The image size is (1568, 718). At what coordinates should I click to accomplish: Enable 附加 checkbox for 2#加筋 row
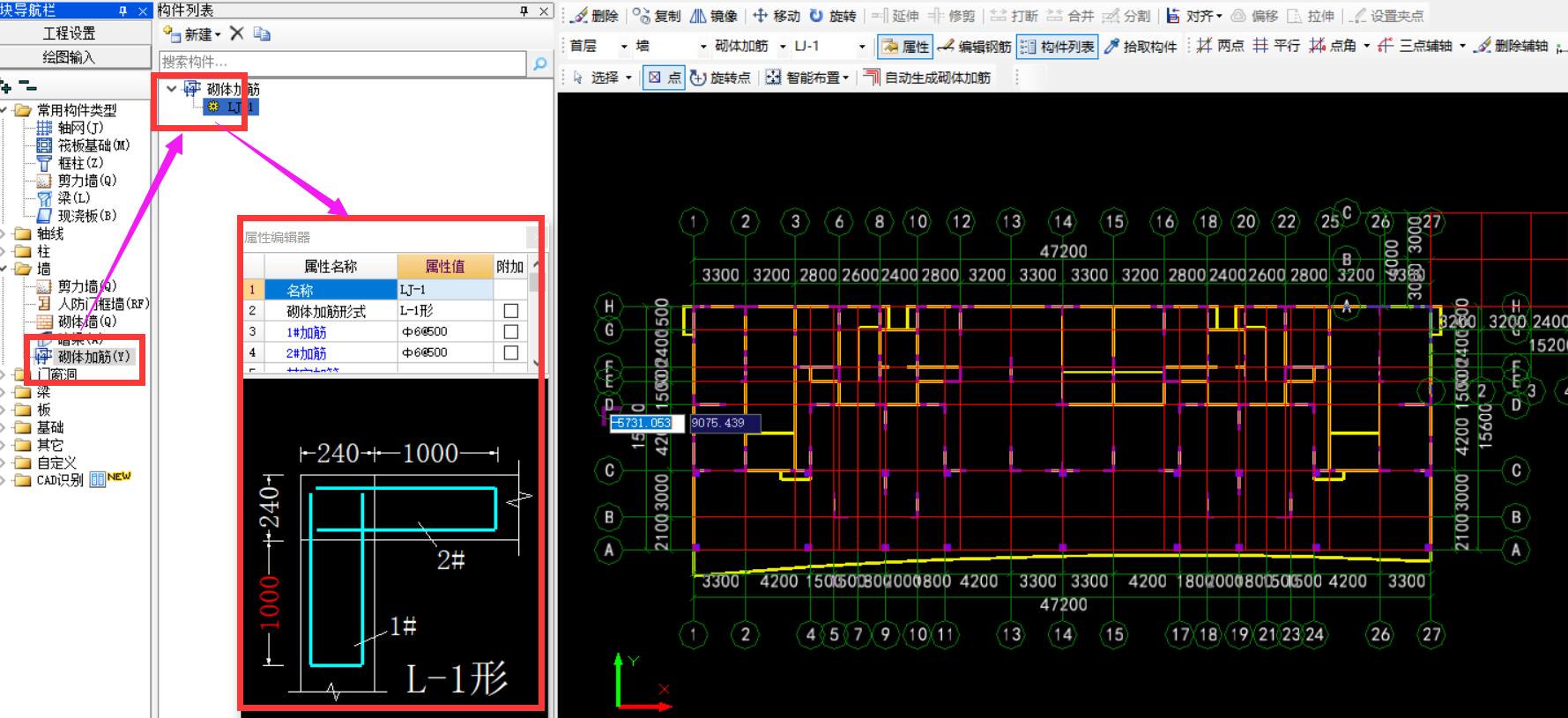[510, 352]
